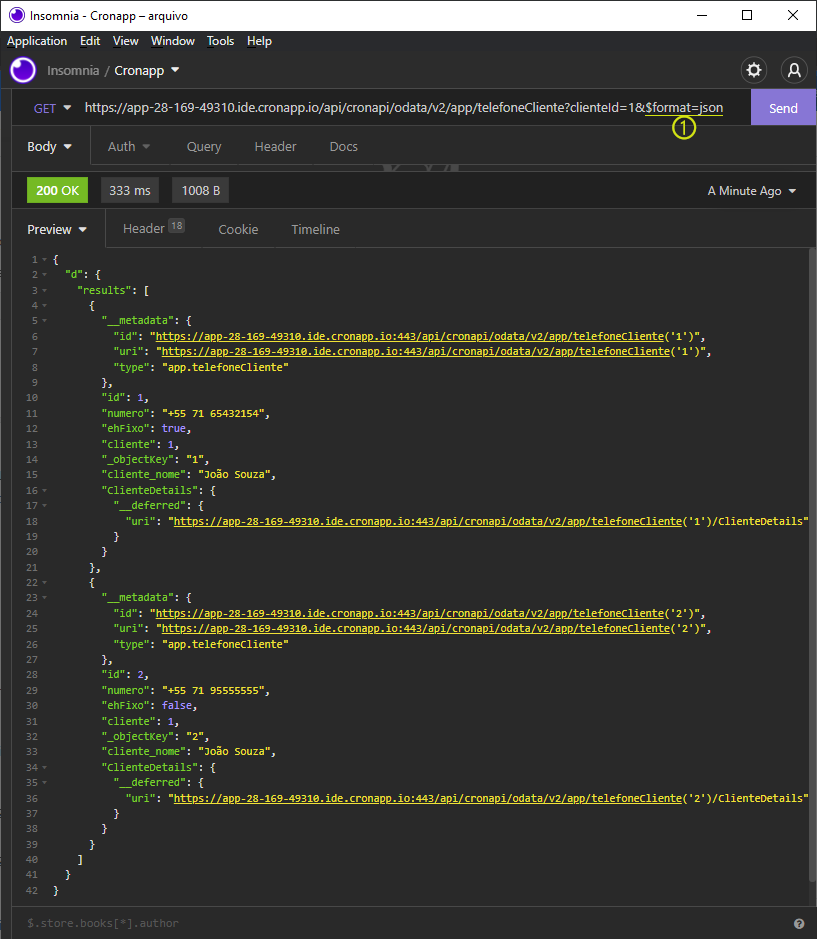Click the Insomnia purple logo icon
This screenshot has width=817, height=939.
pyautogui.click(x=23, y=70)
